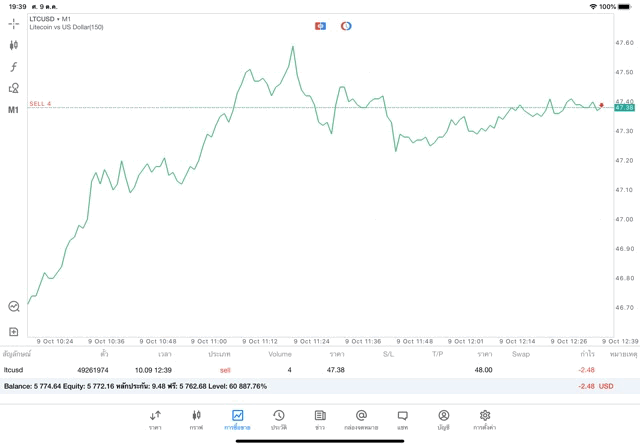This screenshot has width=640, height=447.
Task: Tap the S/L column header
Action: [389, 354]
